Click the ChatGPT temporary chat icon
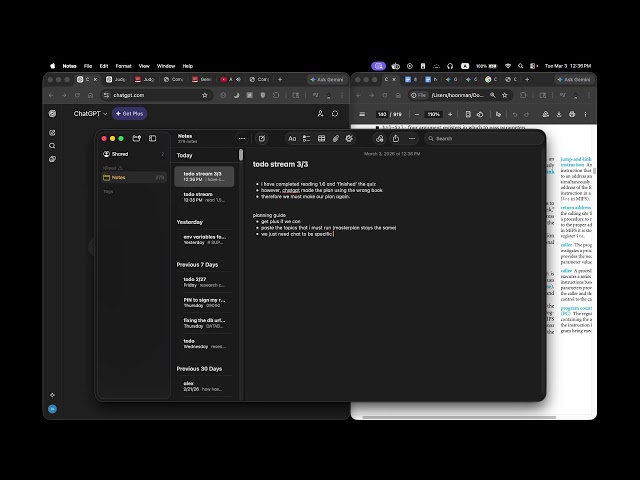 [335, 113]
